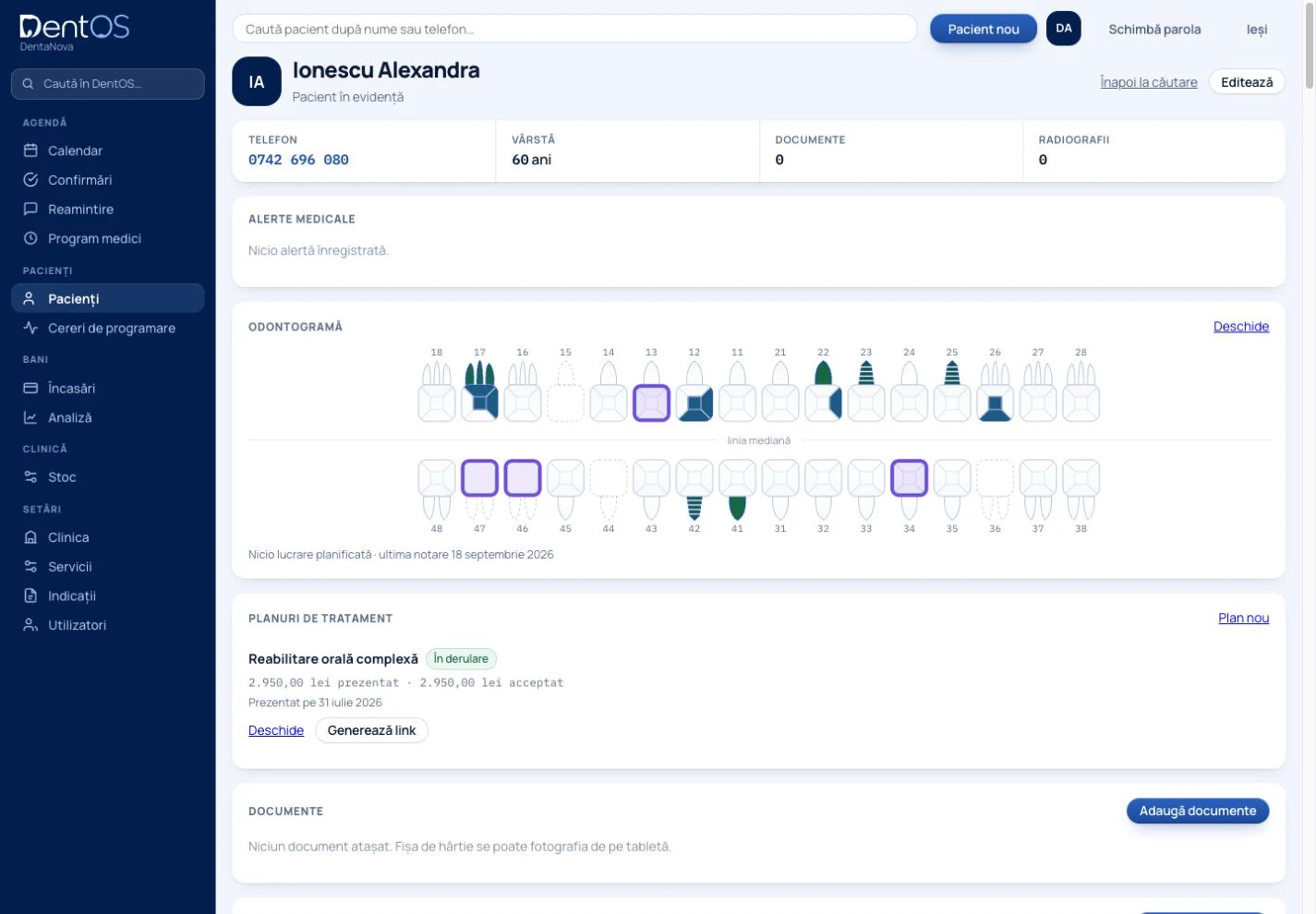Open the Utilizatori menu label
Viewport: 1316px width, 914px height.
77,625
